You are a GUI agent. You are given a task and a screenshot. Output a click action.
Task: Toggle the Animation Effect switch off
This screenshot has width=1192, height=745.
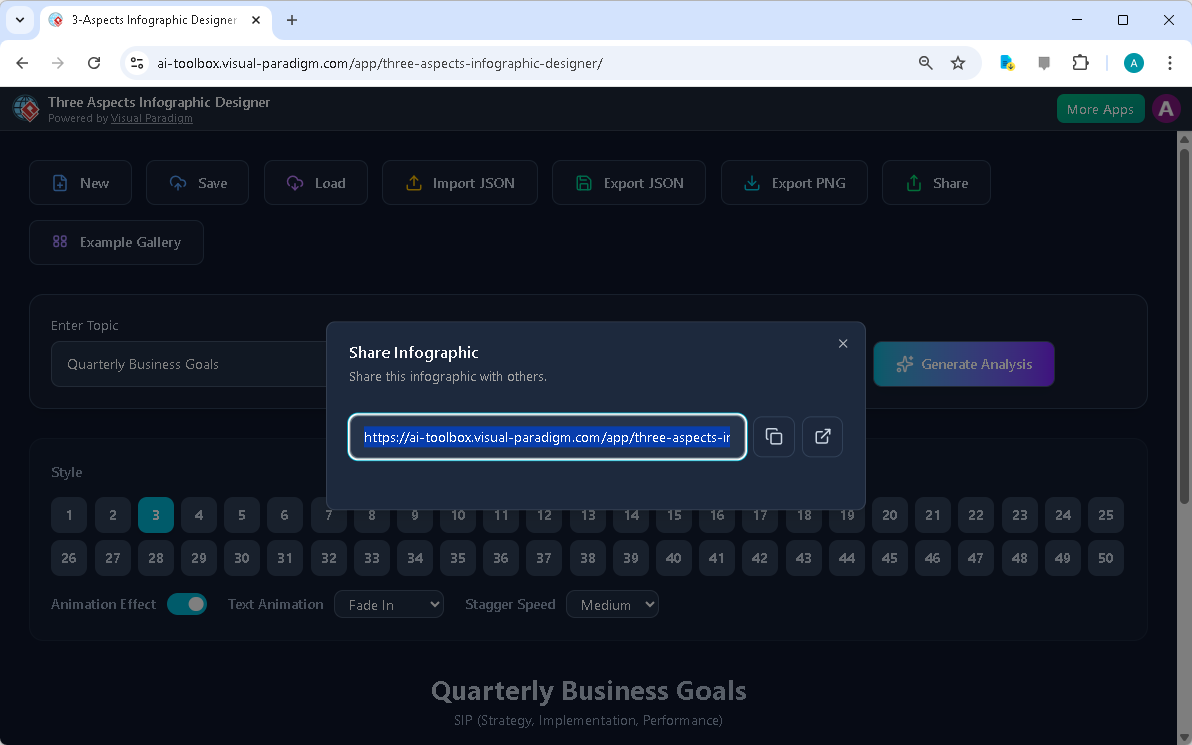[188, 604]
